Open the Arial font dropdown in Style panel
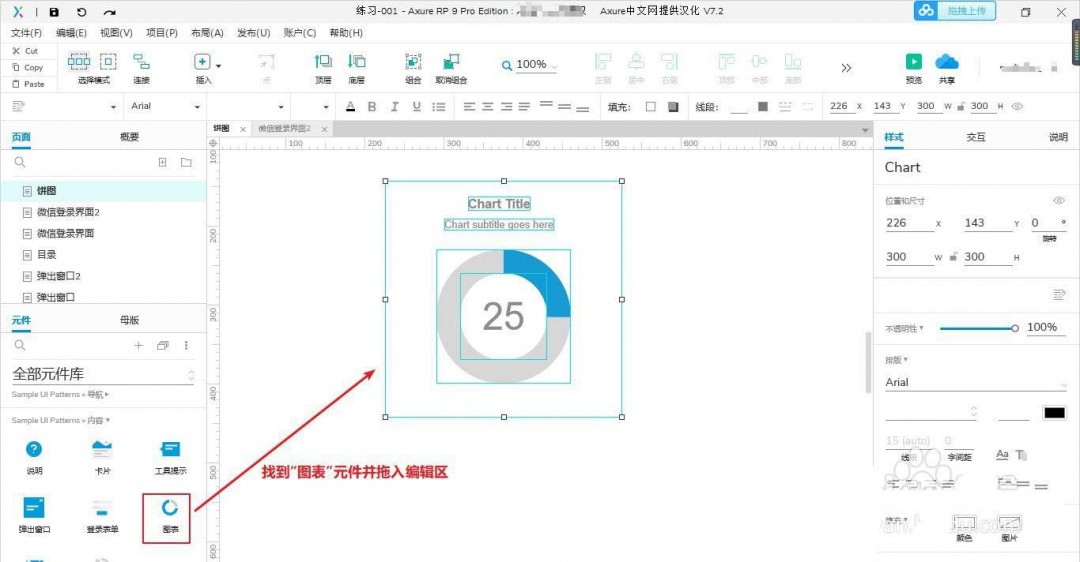1080x562 pixels. coord(975,383)
